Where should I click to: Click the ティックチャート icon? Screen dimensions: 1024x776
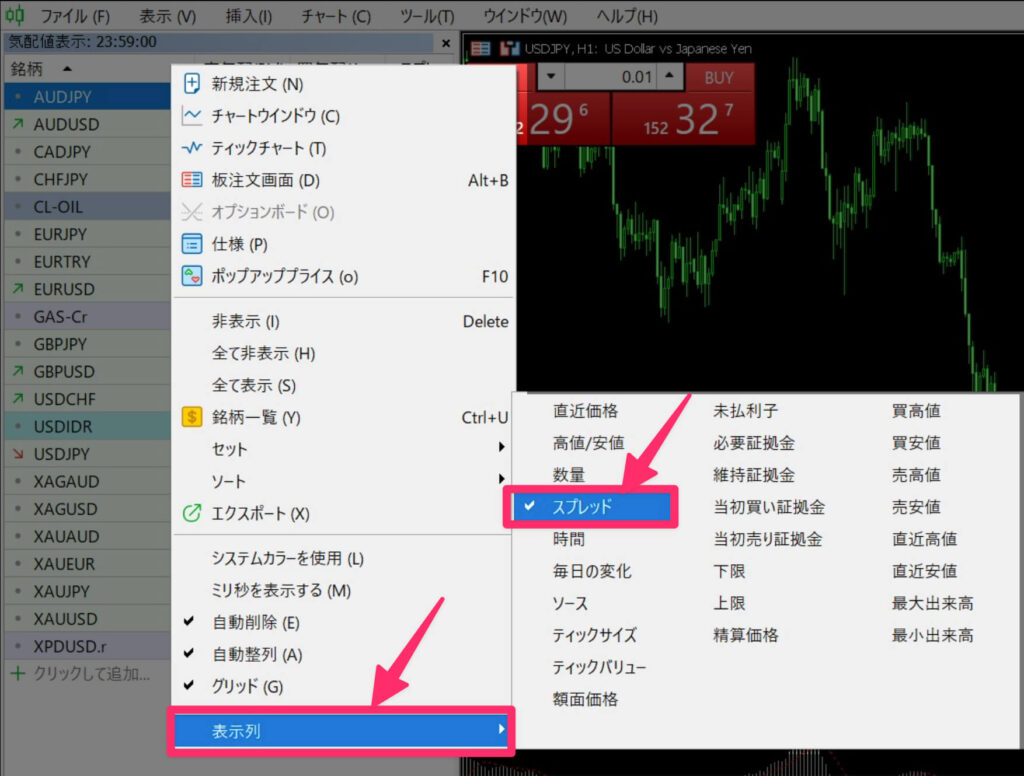191,149
